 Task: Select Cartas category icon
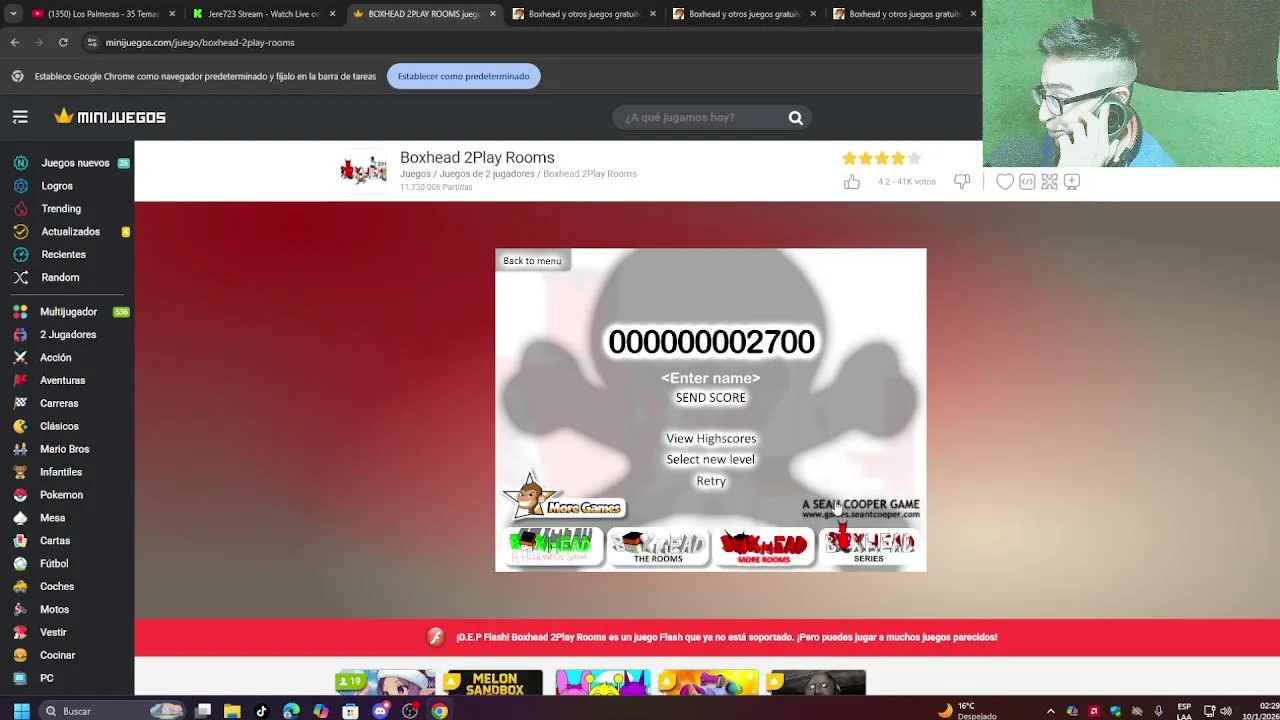tap(20, 541)
